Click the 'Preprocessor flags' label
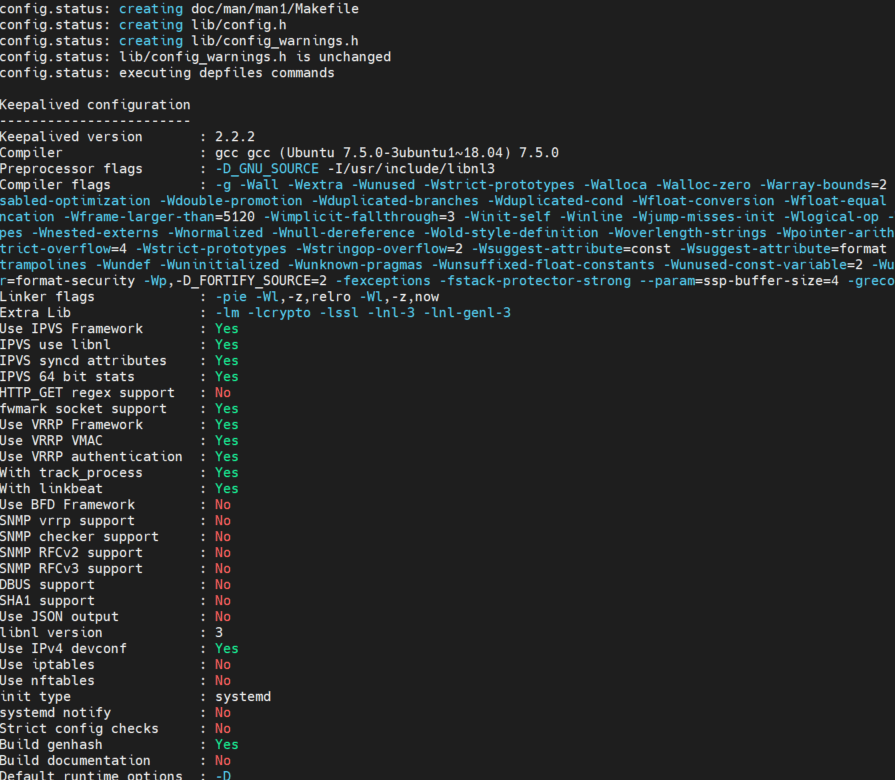The width and height of the screenshot is (895, 780). [x=71, y=169]
